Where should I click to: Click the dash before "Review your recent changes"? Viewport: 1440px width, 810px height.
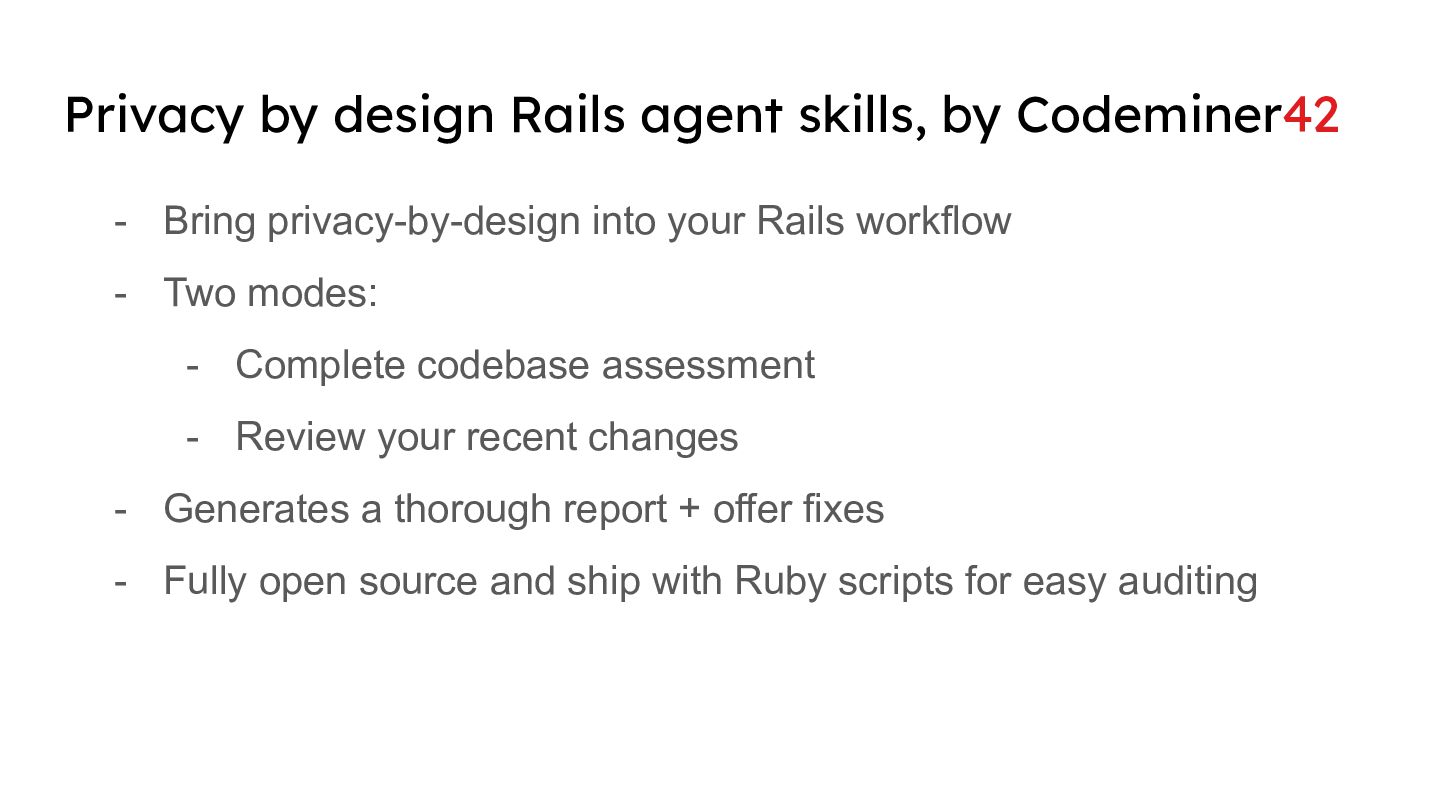point(193,437)
